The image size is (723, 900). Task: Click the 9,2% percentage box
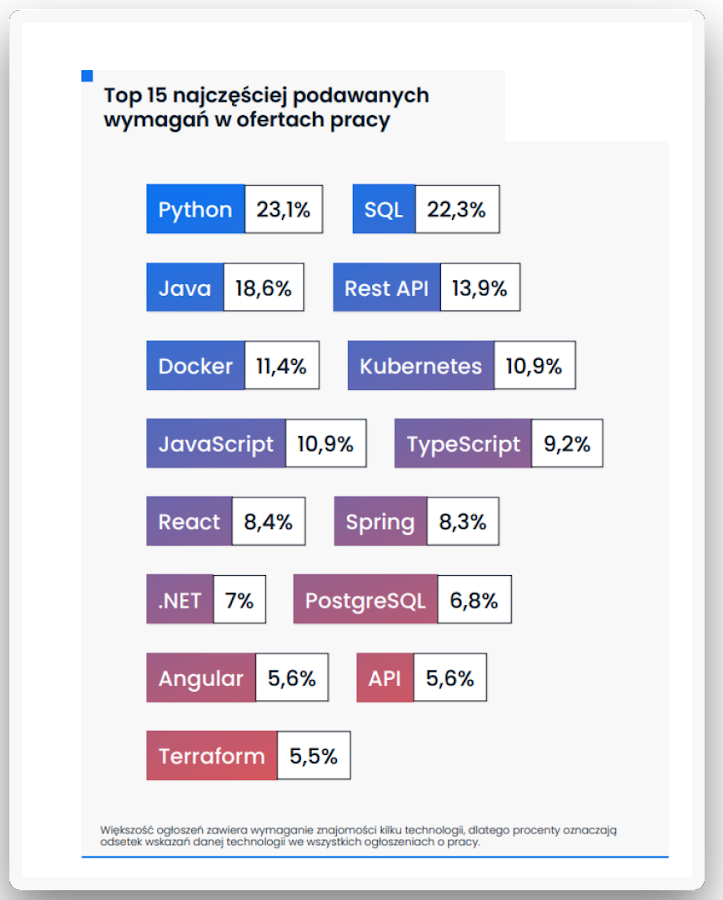pyautogui.click(x=567, y=444)
